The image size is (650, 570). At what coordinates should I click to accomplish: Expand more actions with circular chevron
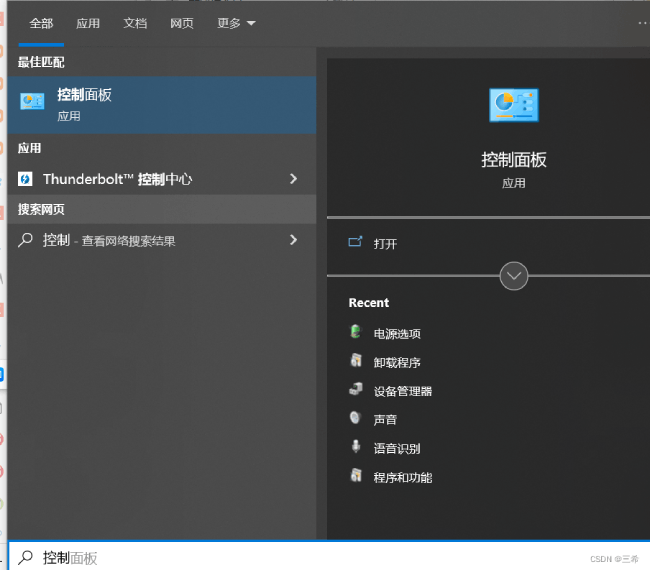[514, 276]
